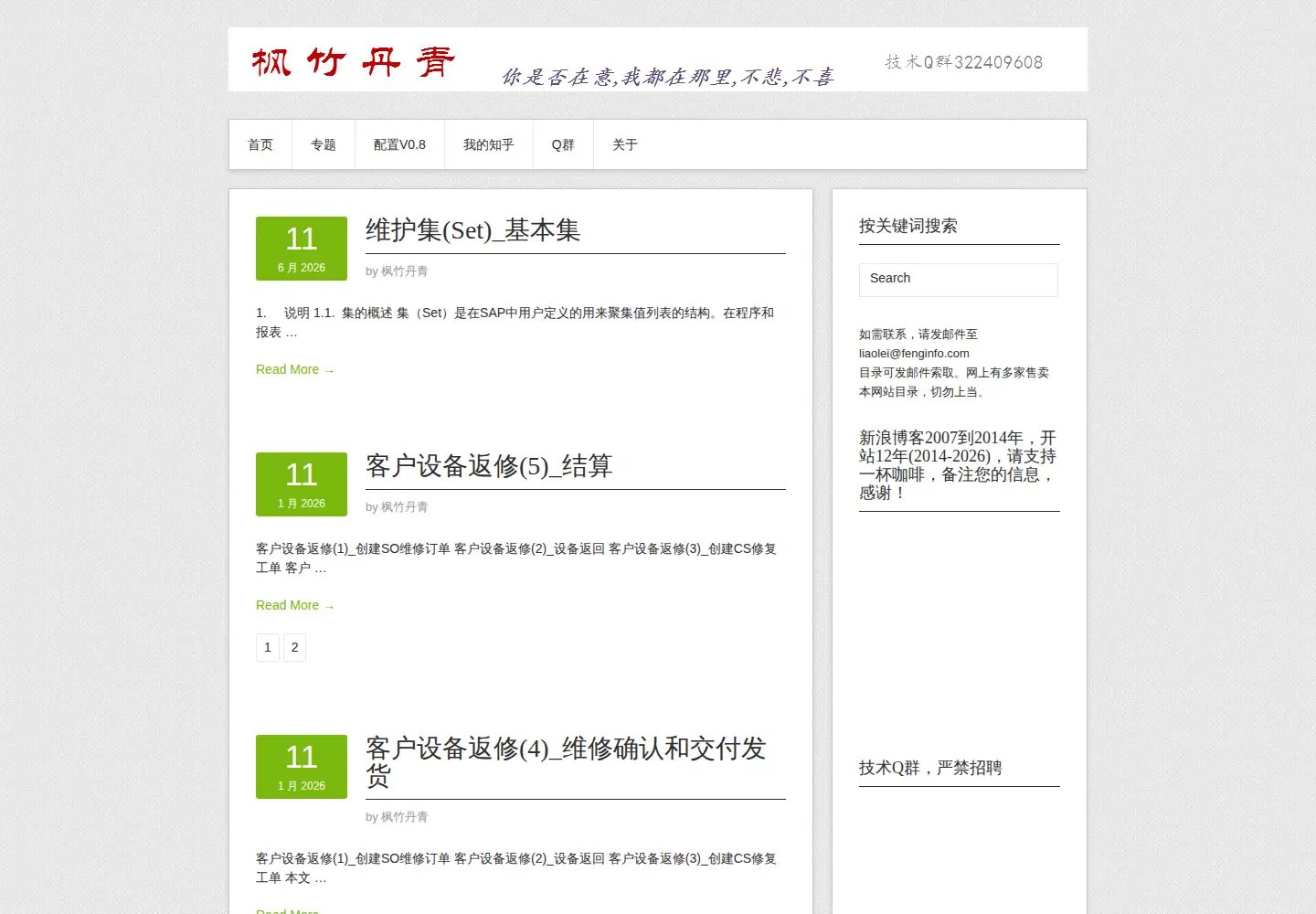Image resolution: width=1316 pixels, height=914 pixels.
Task: Go to 我的知乎 in the navigation
Action: [x=489, y=144]
